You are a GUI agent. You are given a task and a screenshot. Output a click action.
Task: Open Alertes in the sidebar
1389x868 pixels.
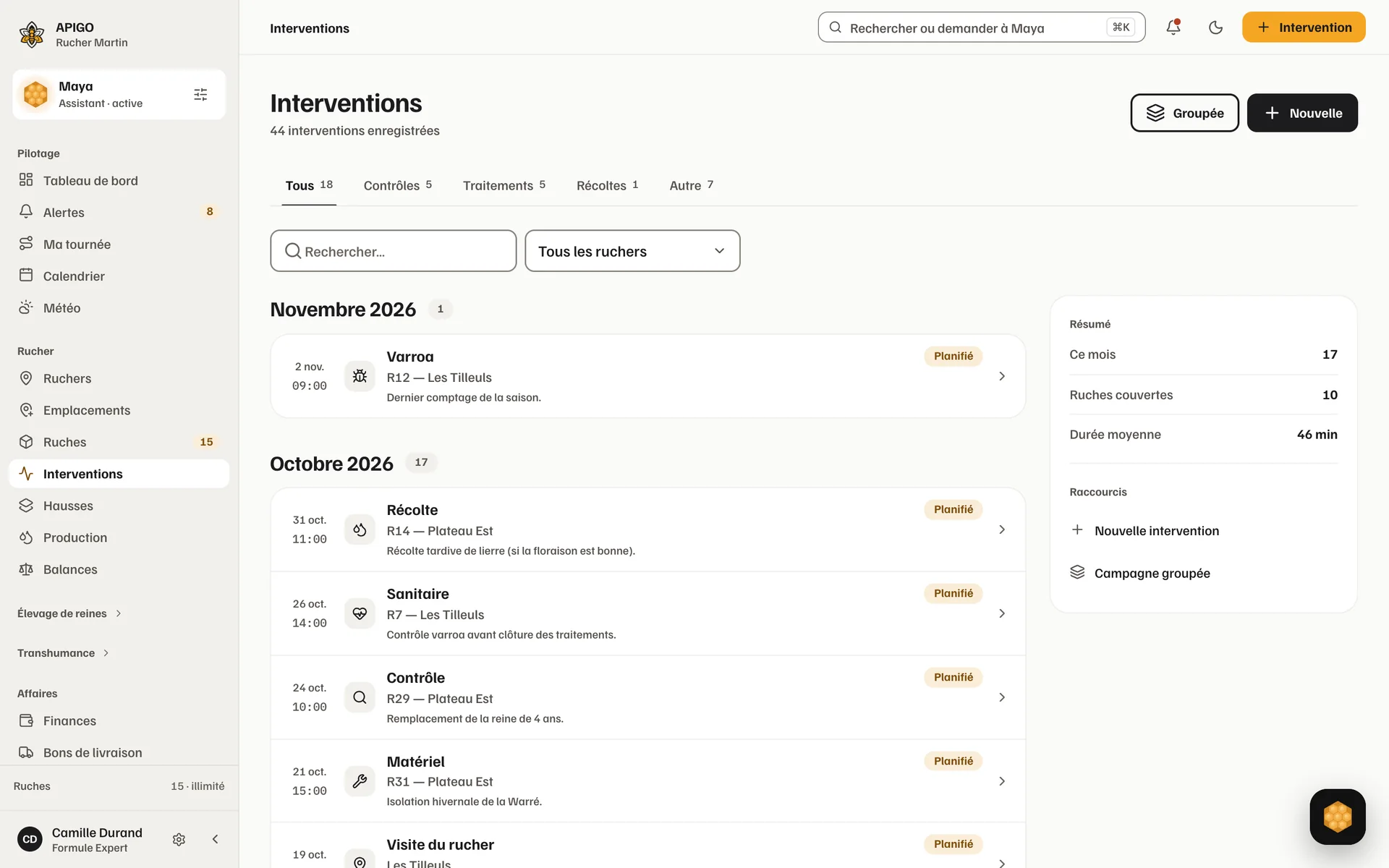(x=119, y=212)
